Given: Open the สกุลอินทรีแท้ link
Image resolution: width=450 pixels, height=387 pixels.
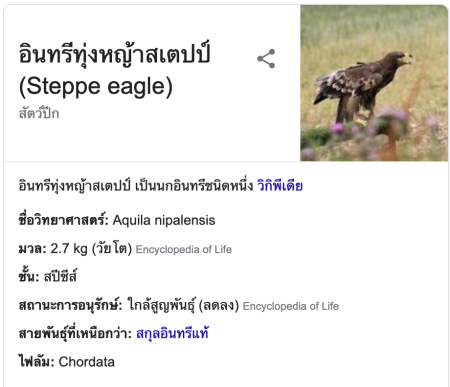Looking at the screenshot, I should coord(172,333).
